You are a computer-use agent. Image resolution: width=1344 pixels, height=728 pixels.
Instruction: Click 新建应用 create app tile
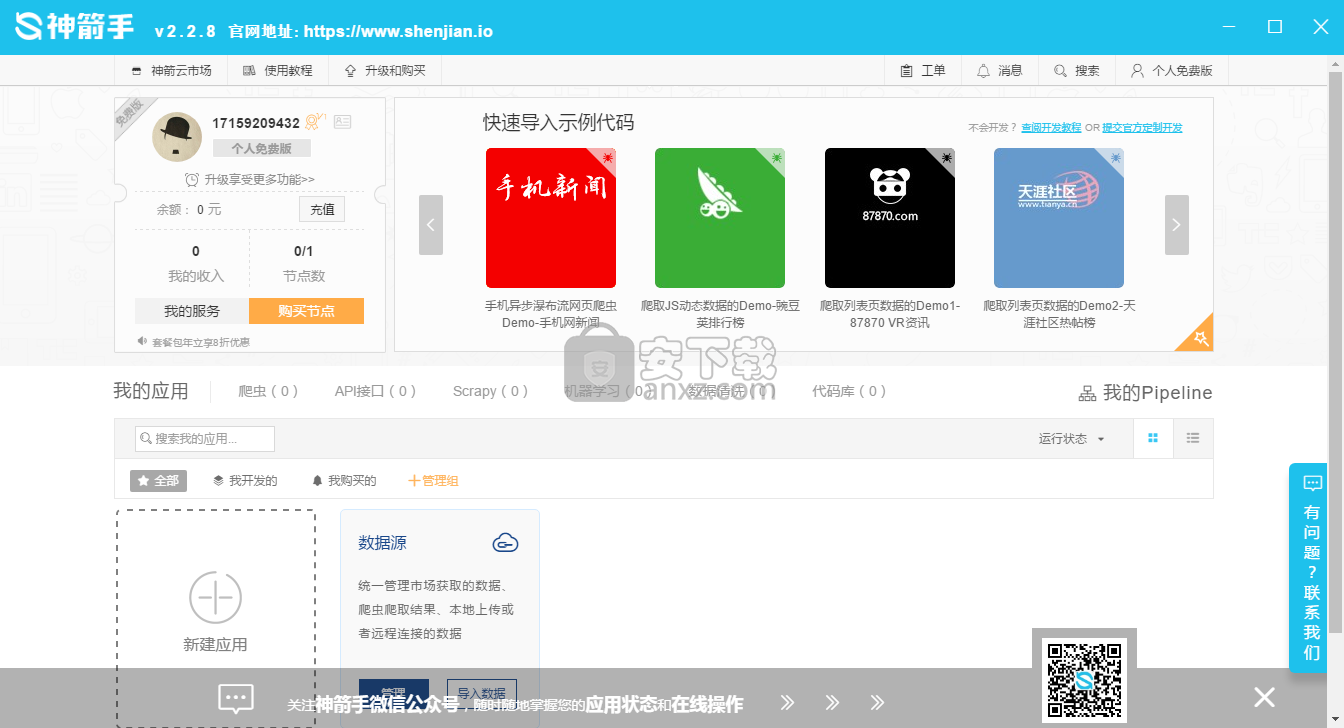tap(215, 617)
